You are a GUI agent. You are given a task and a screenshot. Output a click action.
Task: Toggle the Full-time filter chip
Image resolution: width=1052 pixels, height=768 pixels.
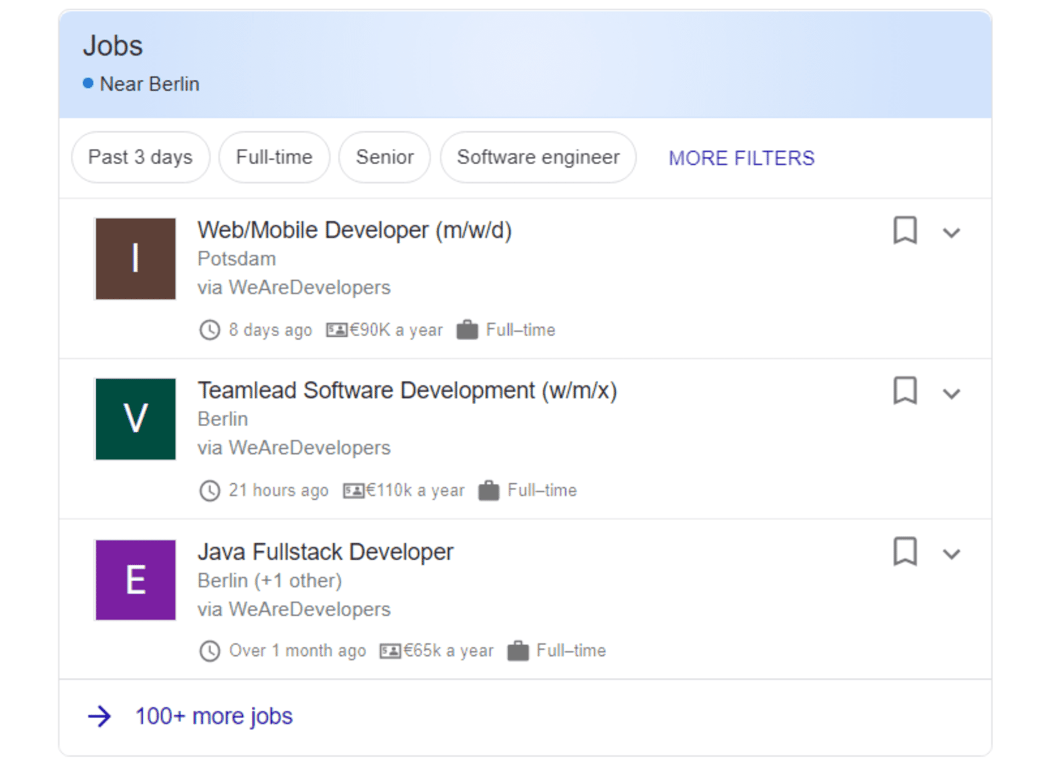[x=274, y=157]
